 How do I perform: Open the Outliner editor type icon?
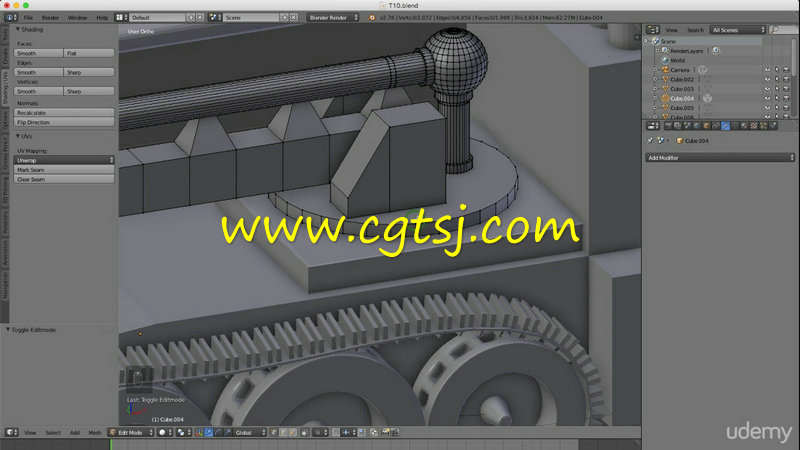(653, 30)
